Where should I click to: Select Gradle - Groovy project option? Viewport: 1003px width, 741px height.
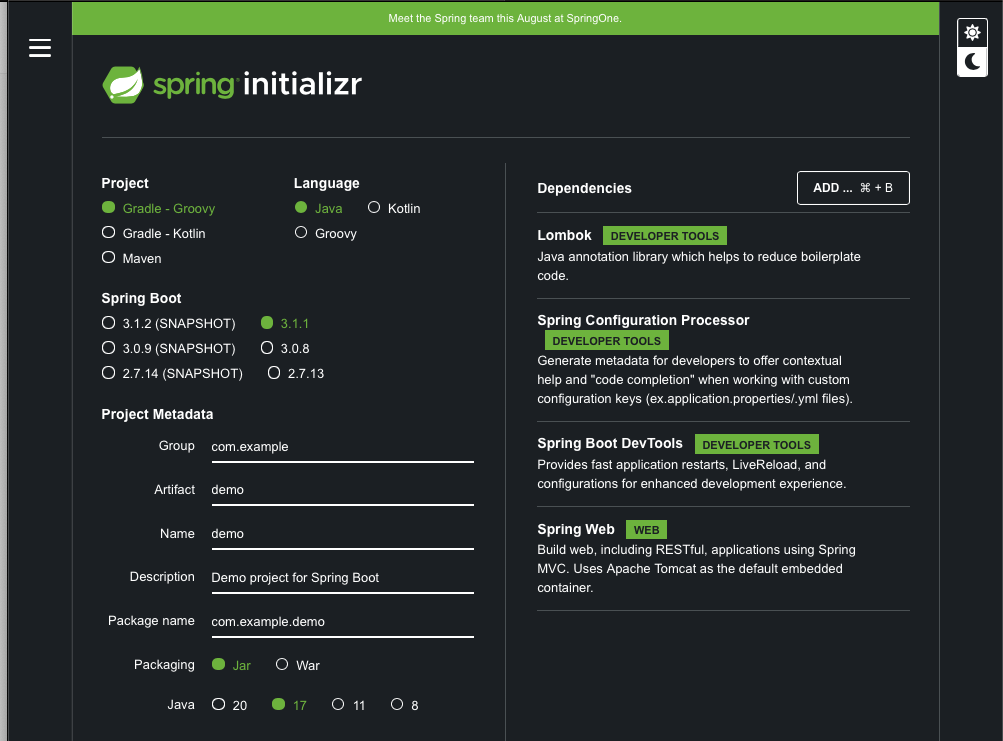159,209
